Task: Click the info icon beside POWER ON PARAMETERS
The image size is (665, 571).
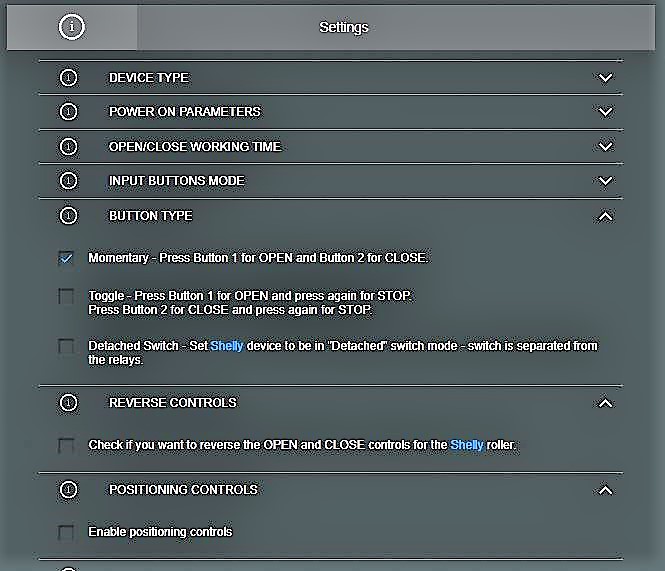Action: pyautogui.click(x=68, y=112)
